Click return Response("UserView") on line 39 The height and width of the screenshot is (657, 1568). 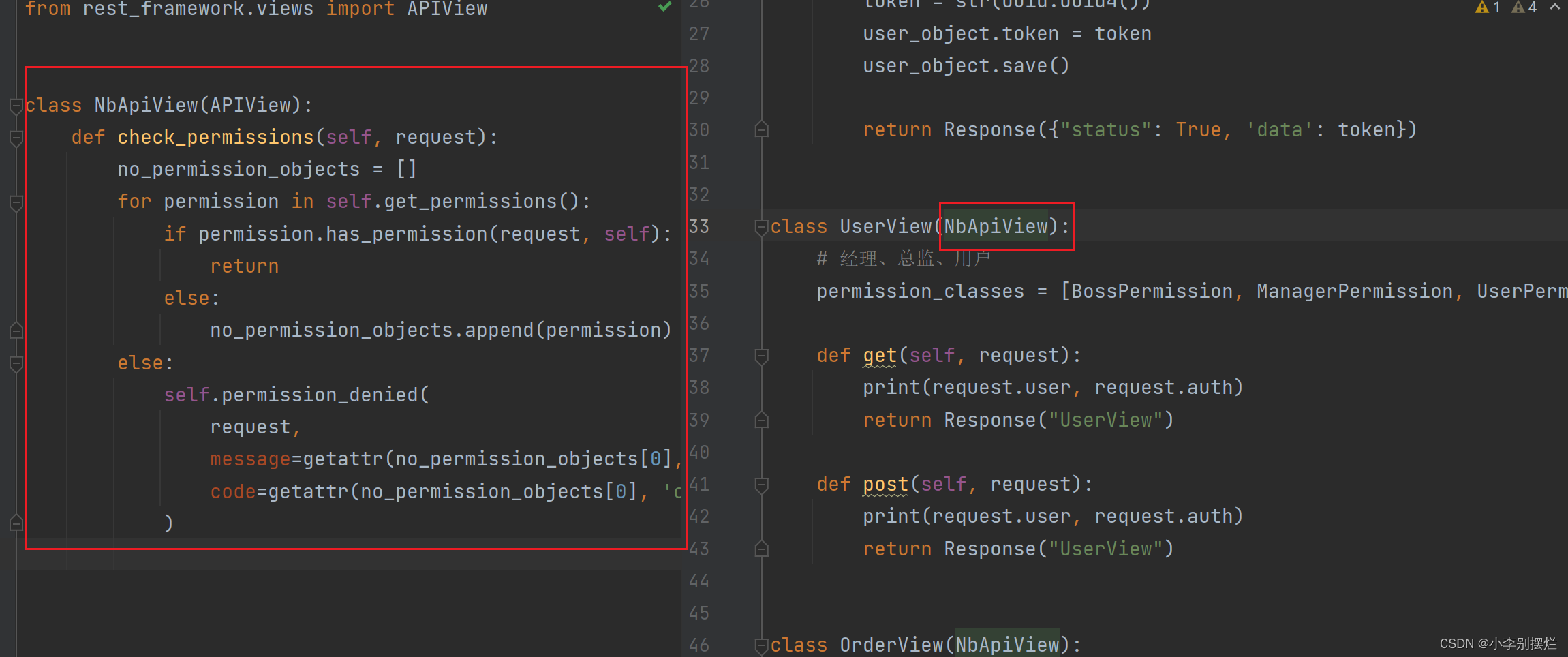[x=1018, y=420]
